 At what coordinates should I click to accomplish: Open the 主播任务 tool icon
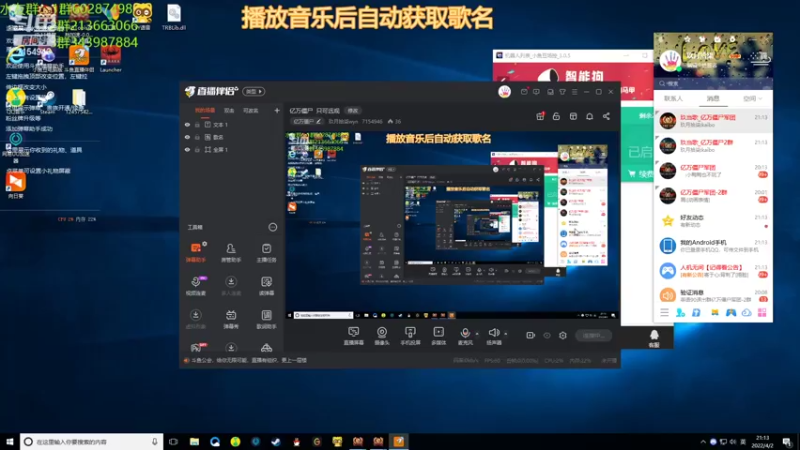266,252
